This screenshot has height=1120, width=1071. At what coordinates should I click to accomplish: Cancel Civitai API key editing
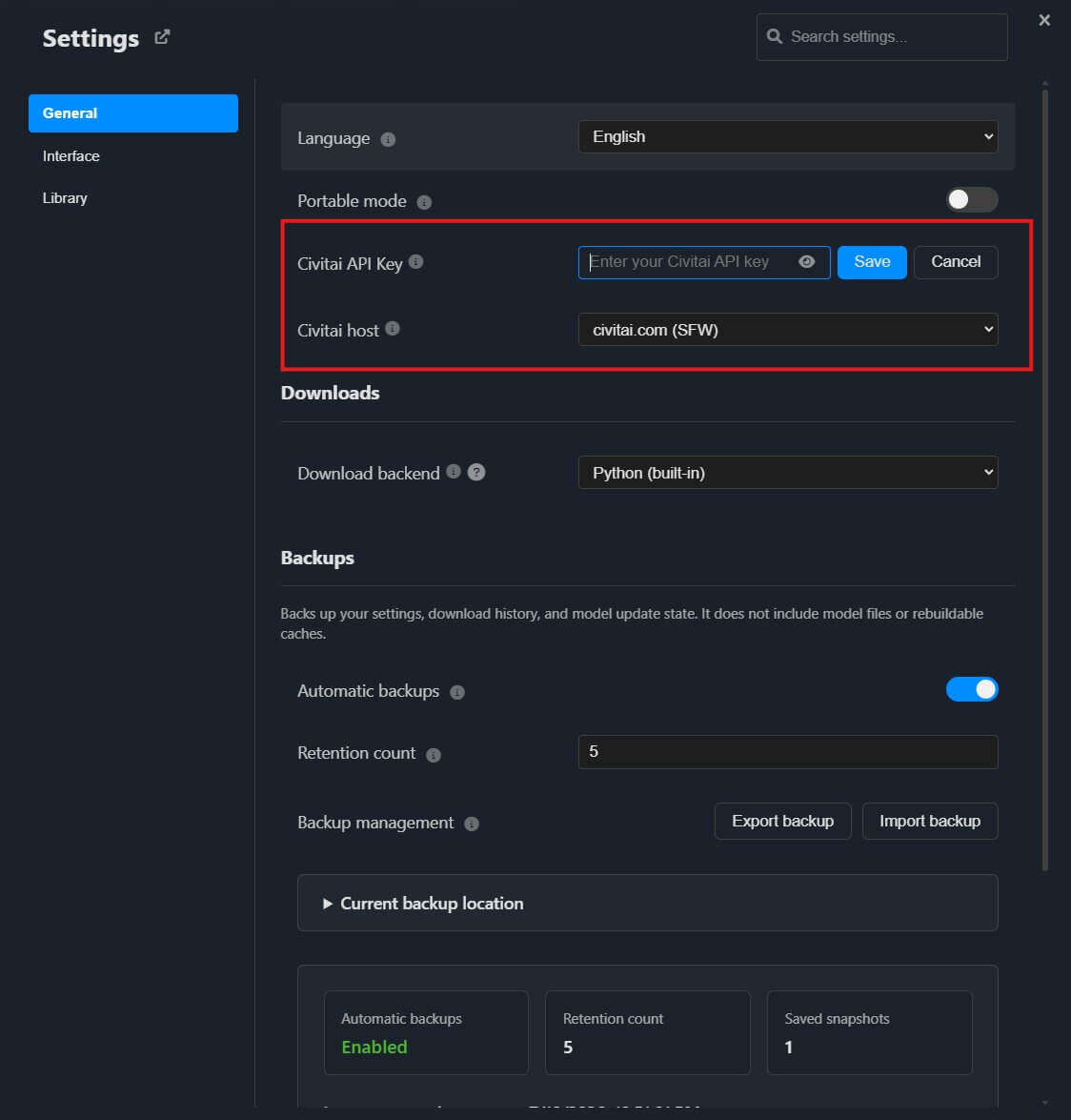(956, 262)
